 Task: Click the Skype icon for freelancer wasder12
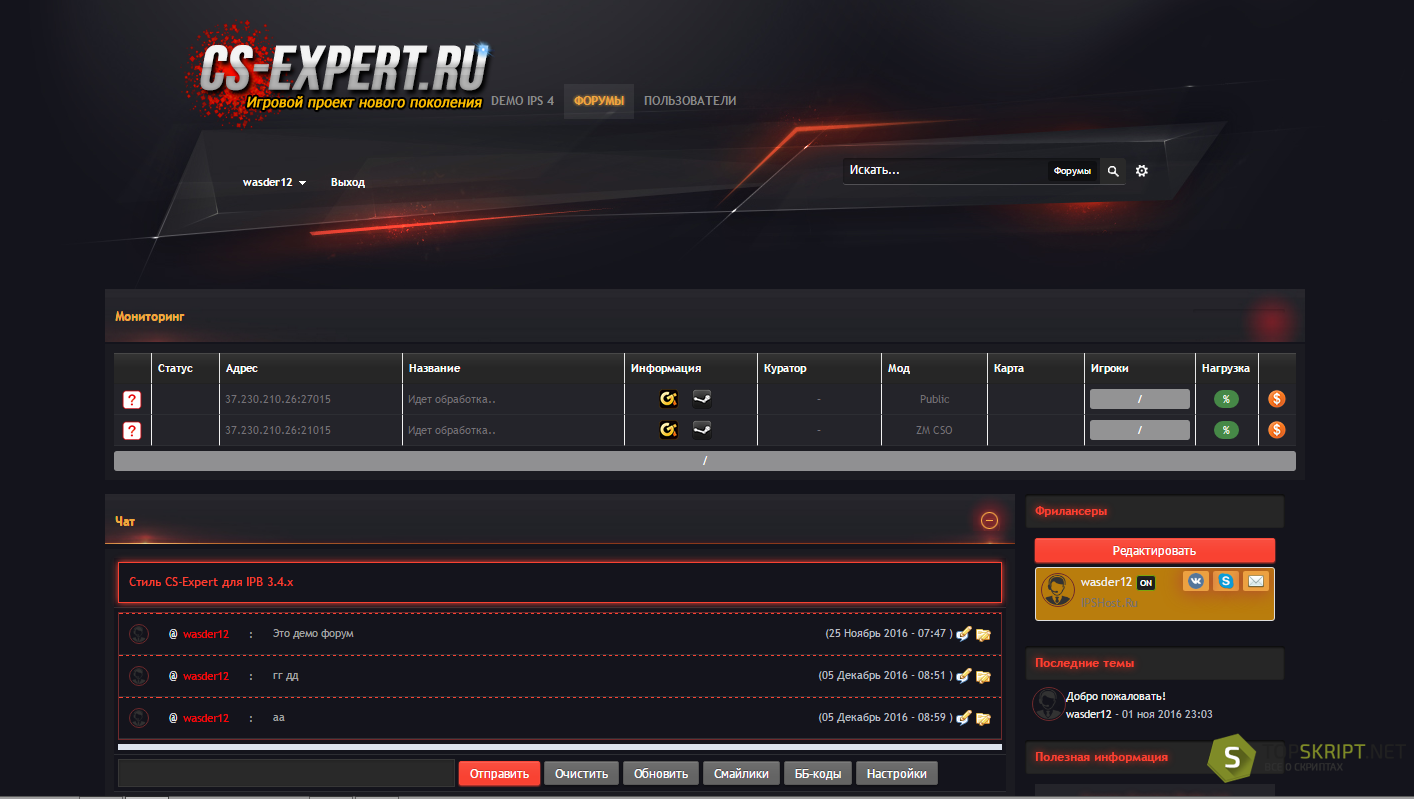1226,581
